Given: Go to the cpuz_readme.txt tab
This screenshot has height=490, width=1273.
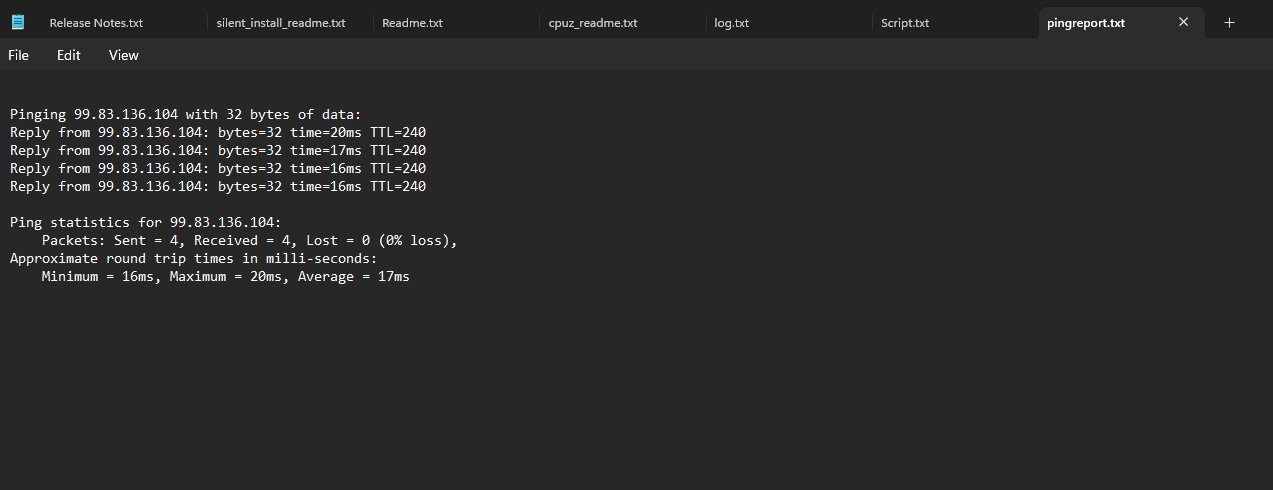Looking at the screenshot, I should 592,23.
